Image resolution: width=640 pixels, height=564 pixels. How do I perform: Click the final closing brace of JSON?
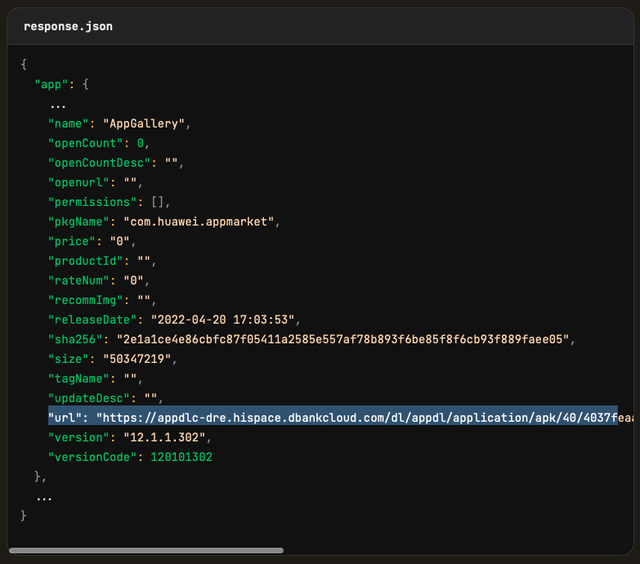(24, 515)
